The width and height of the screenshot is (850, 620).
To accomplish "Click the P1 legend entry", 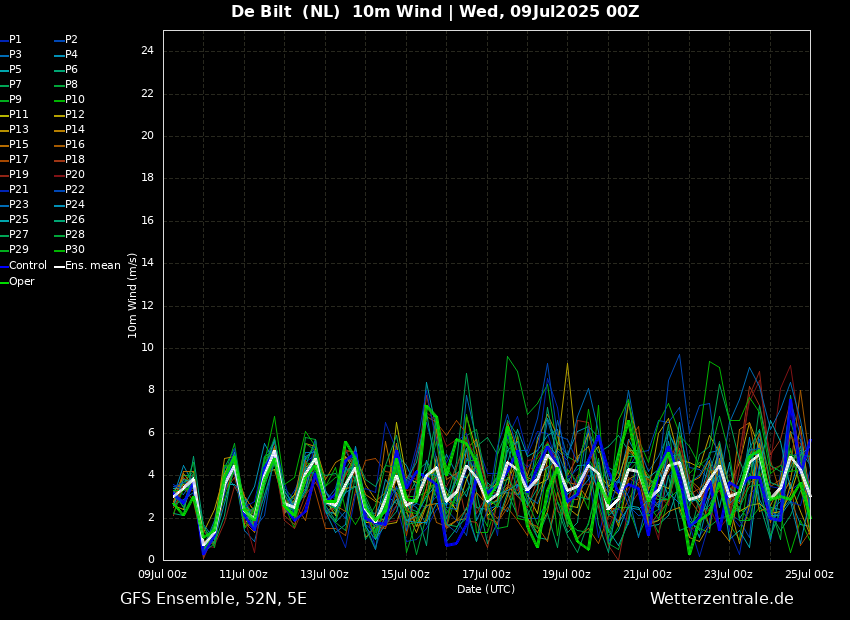I will [15, 40].
